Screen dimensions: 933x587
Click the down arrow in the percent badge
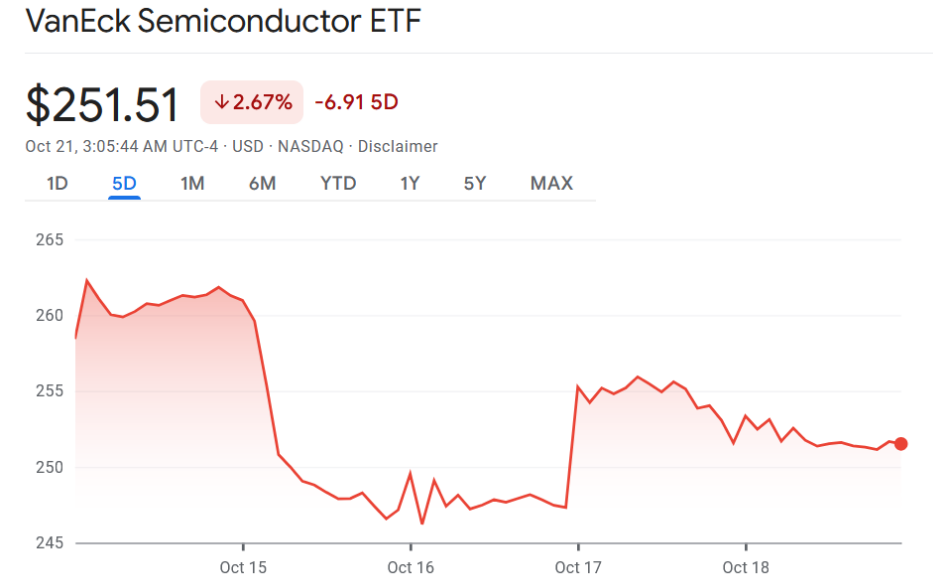(x=222, y=102)
